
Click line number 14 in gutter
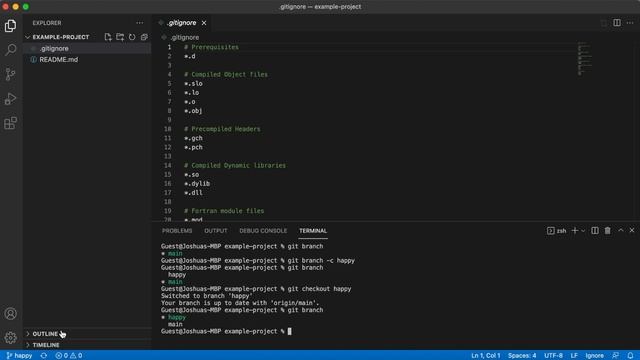tap(167, 165)
